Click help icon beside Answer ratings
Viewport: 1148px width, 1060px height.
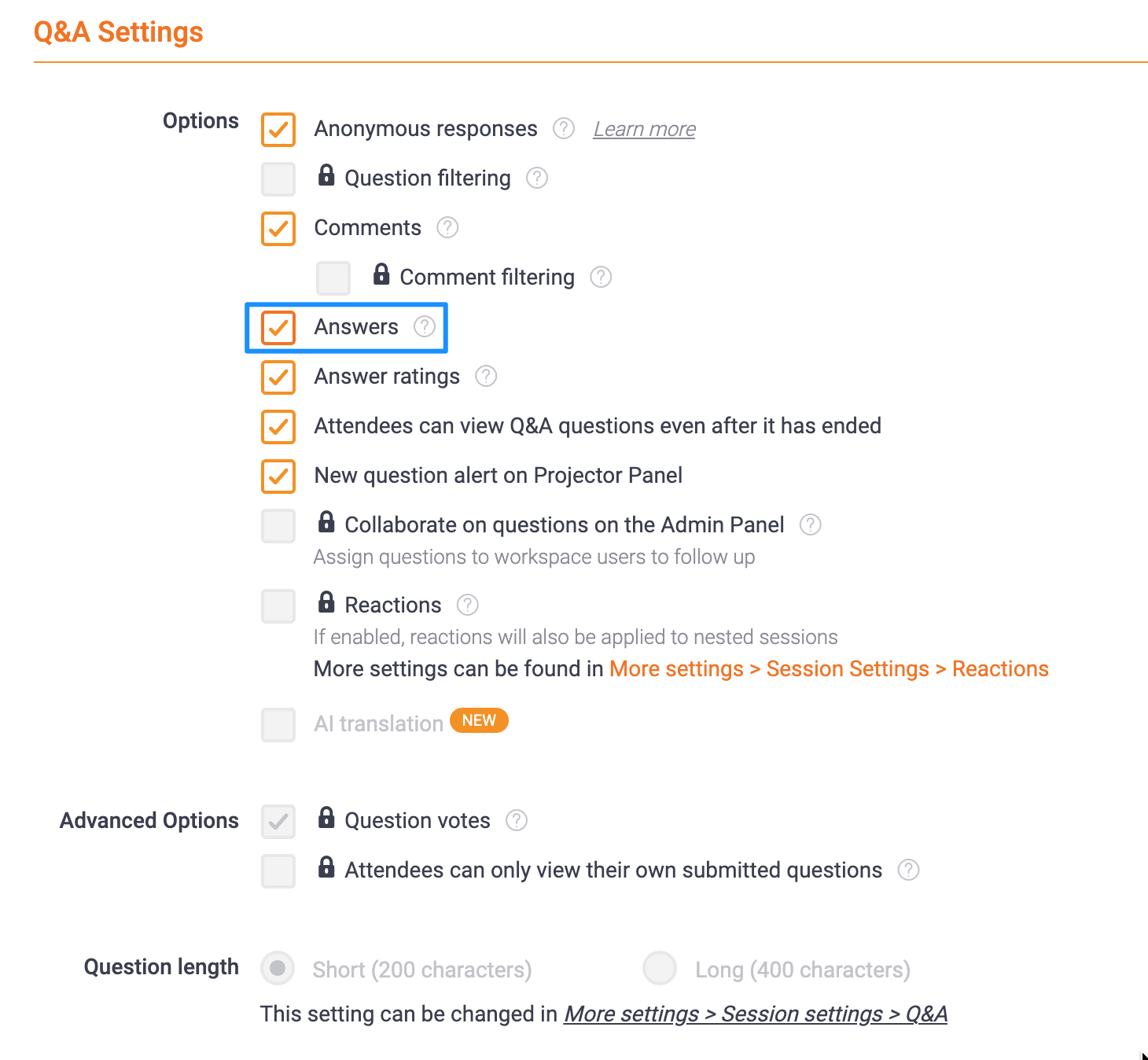click(x=485, y=376)
